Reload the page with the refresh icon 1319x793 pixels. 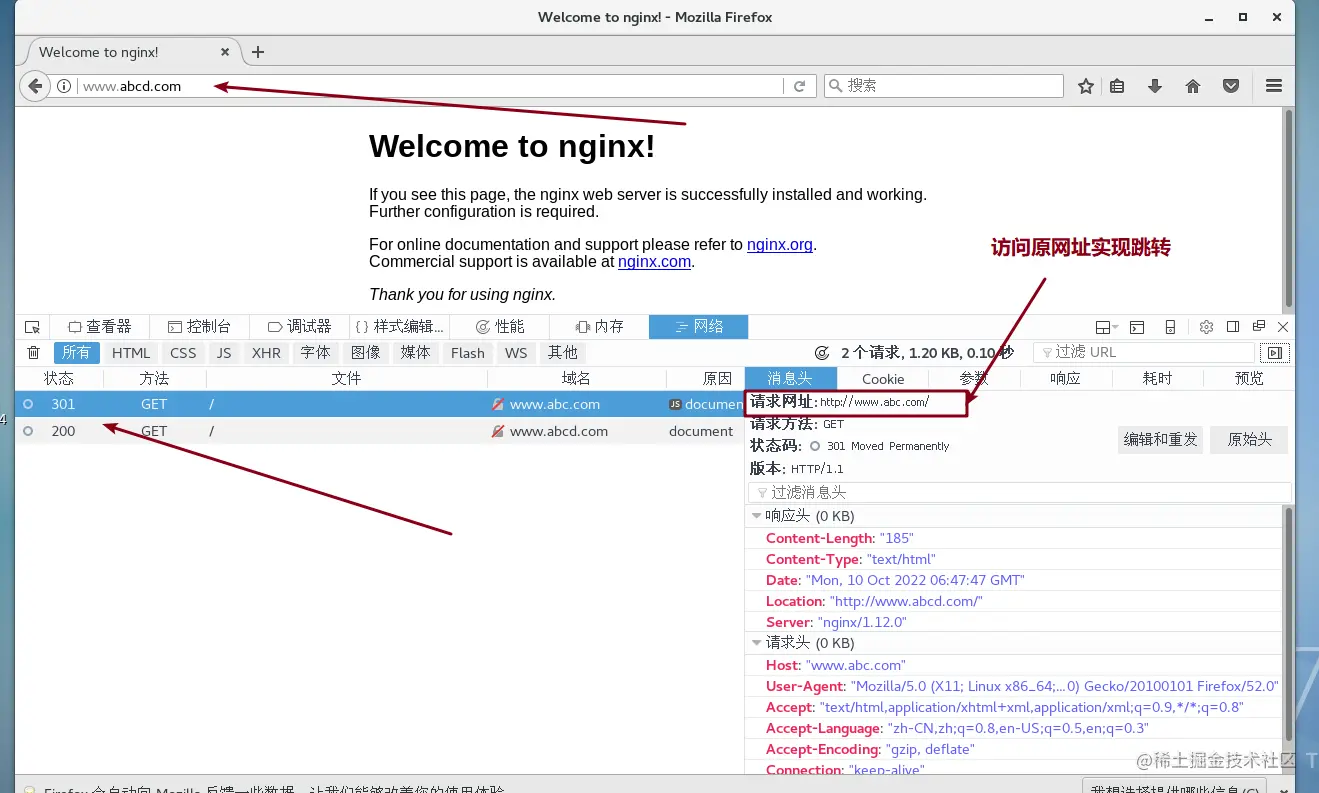799,86
